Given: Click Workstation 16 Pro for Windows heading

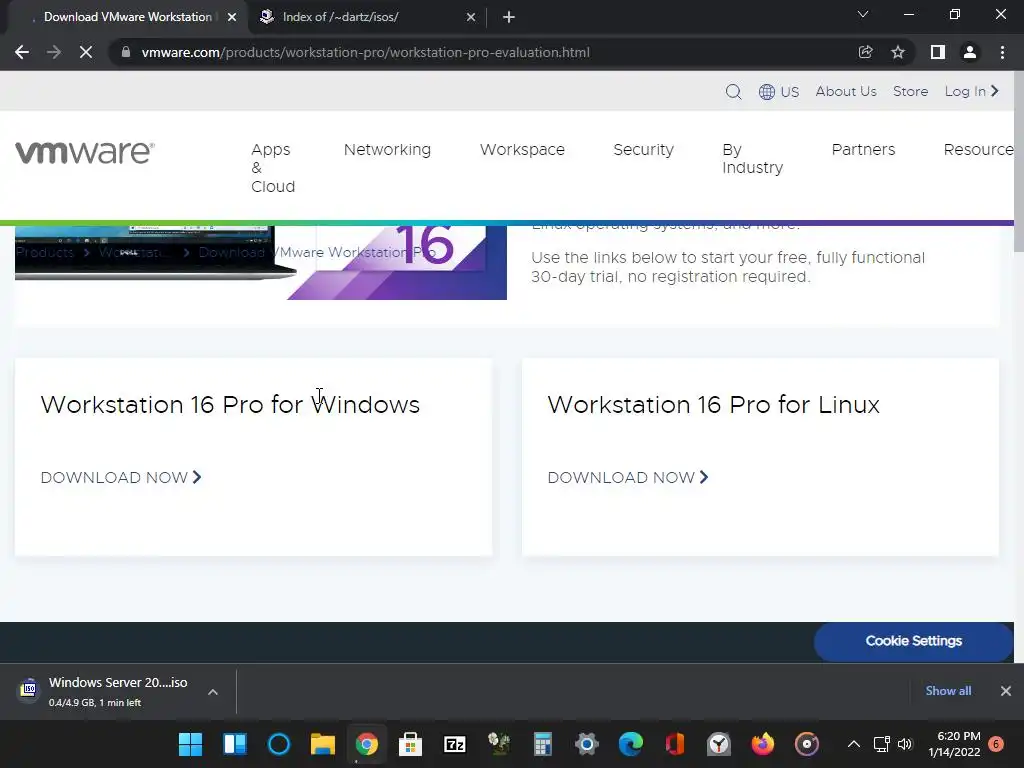Looking at the screenshot, I should [x=230, y=405].
